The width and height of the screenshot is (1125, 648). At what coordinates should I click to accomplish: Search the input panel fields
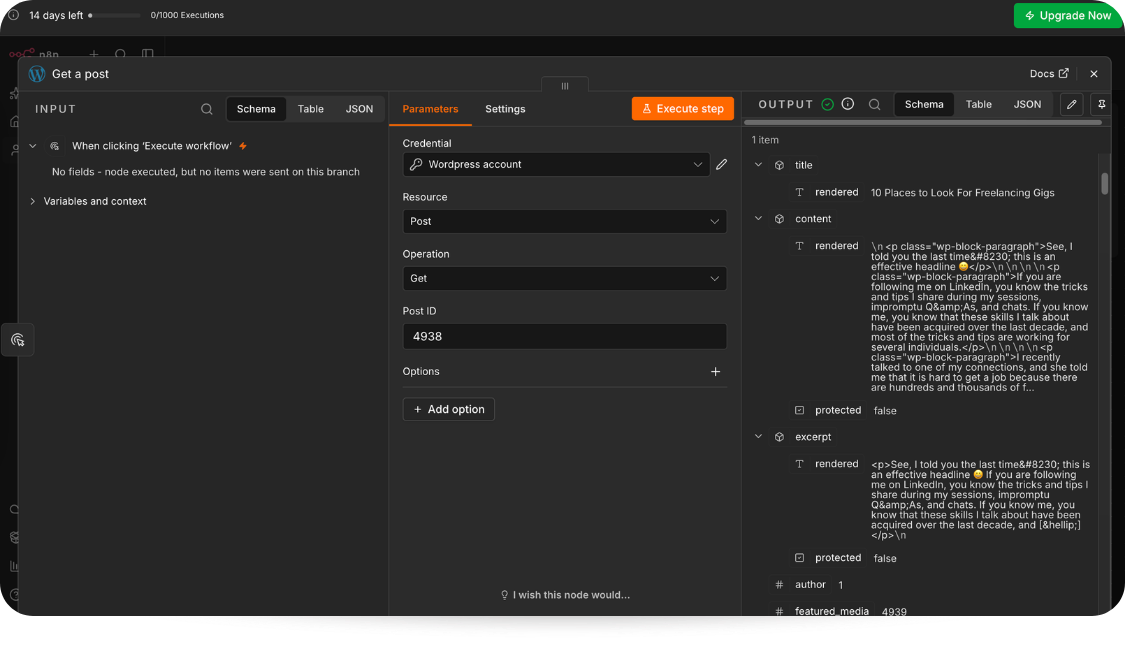click(207, 109)
